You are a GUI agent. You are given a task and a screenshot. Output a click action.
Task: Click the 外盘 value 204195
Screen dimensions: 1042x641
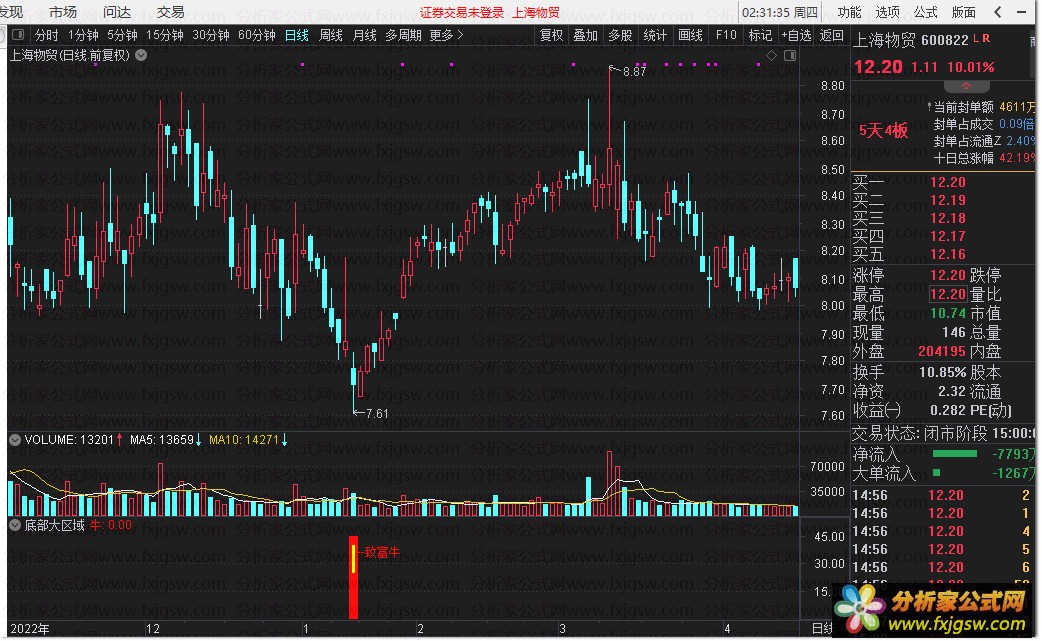[942, 351]
